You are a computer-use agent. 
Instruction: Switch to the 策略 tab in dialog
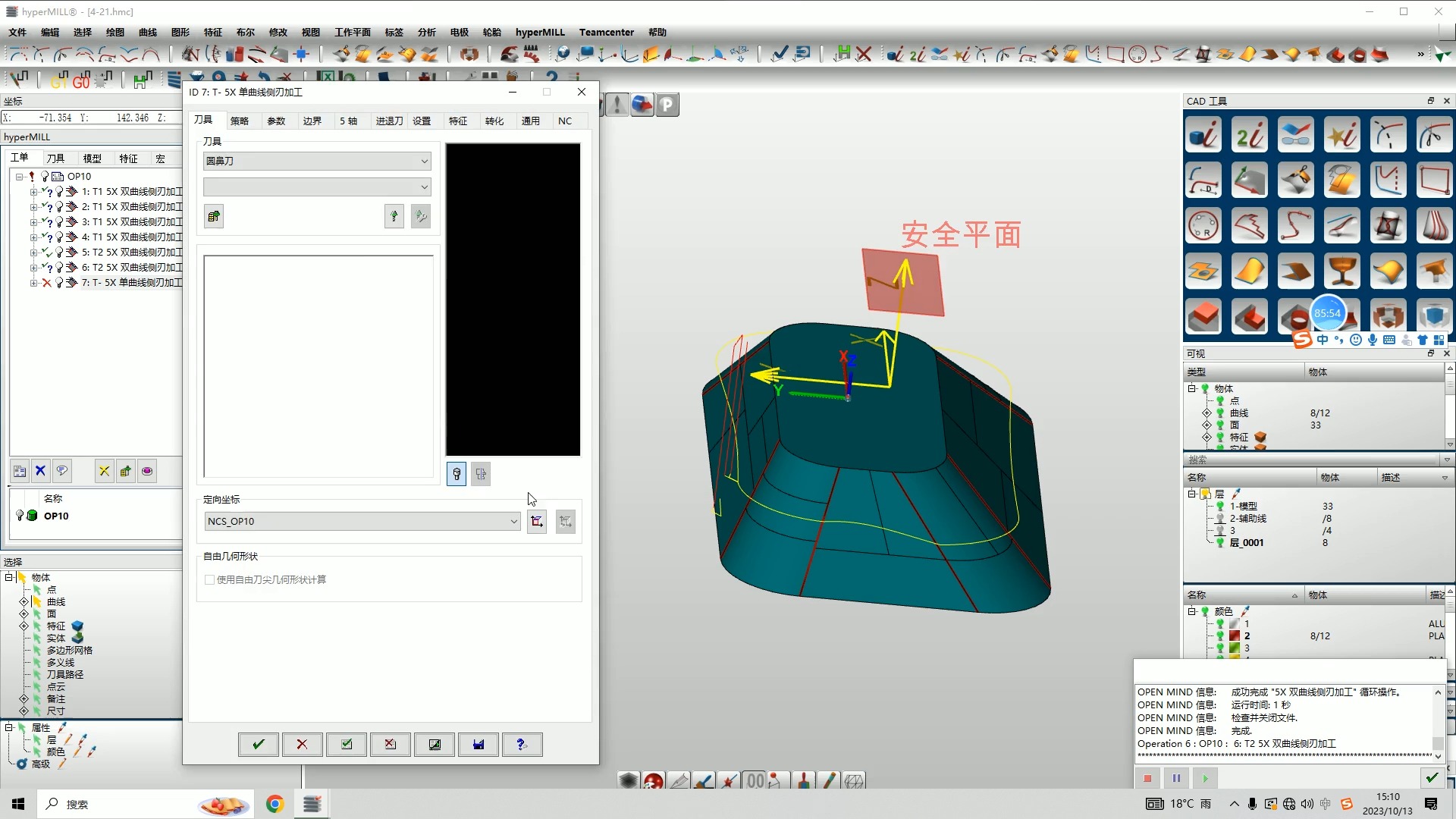coord(240,121)
